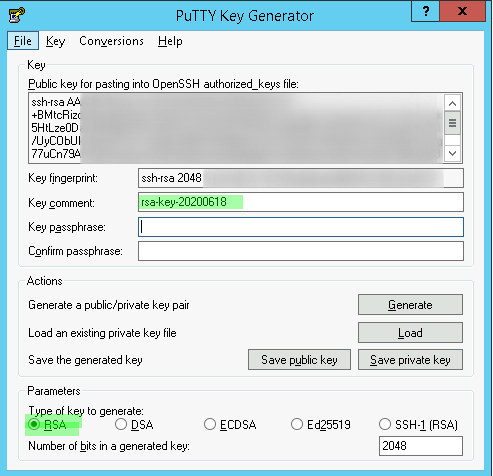Open the File menu
The image size is (493, 476).
23,41
